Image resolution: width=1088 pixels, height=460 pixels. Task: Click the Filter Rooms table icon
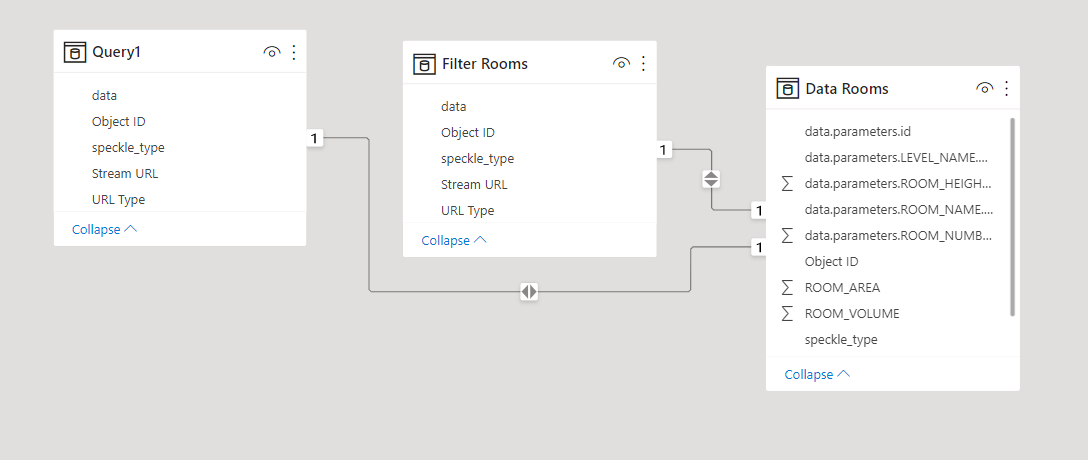click(424, 64)
